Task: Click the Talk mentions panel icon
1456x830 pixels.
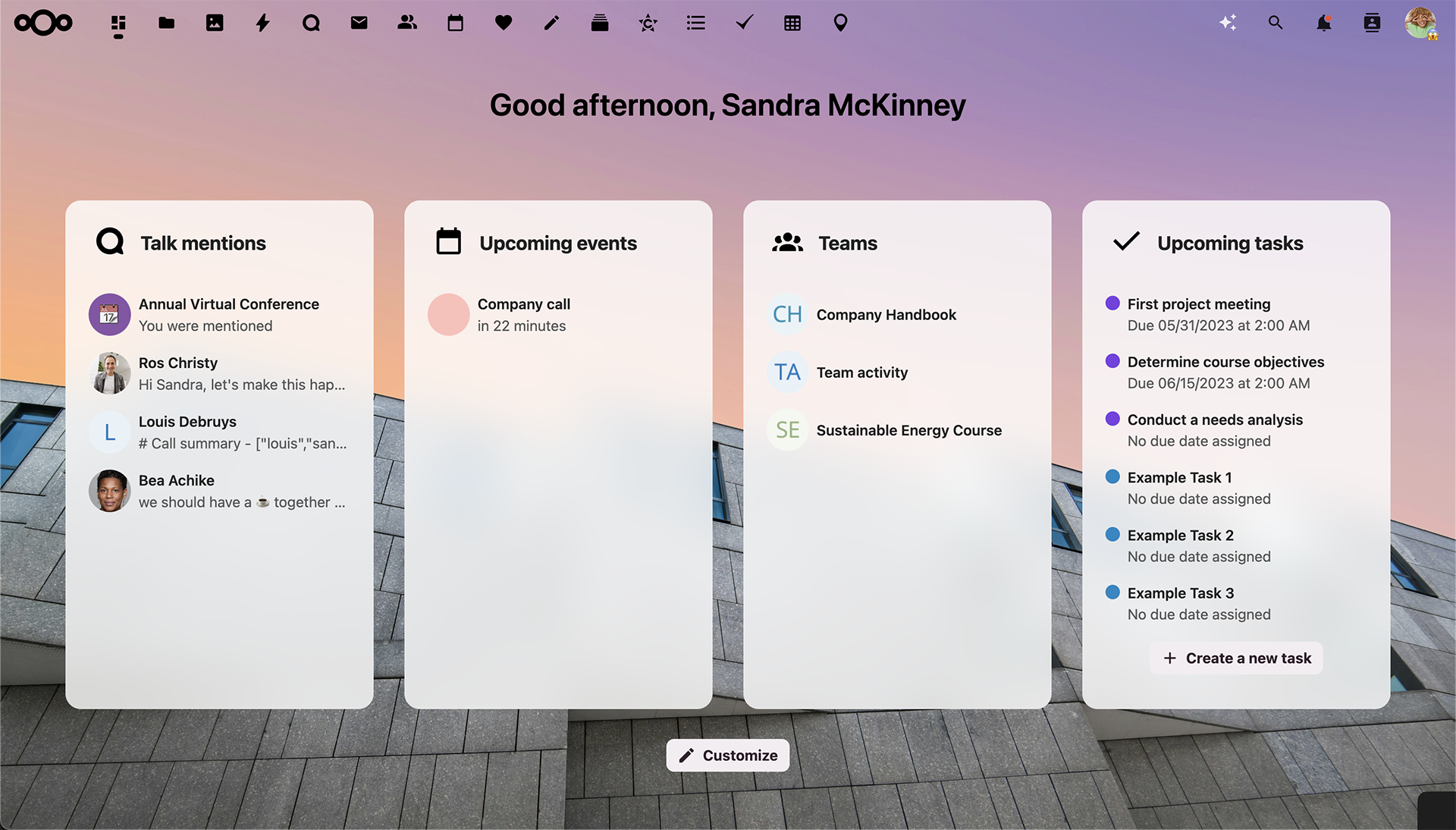Action: 109,242
